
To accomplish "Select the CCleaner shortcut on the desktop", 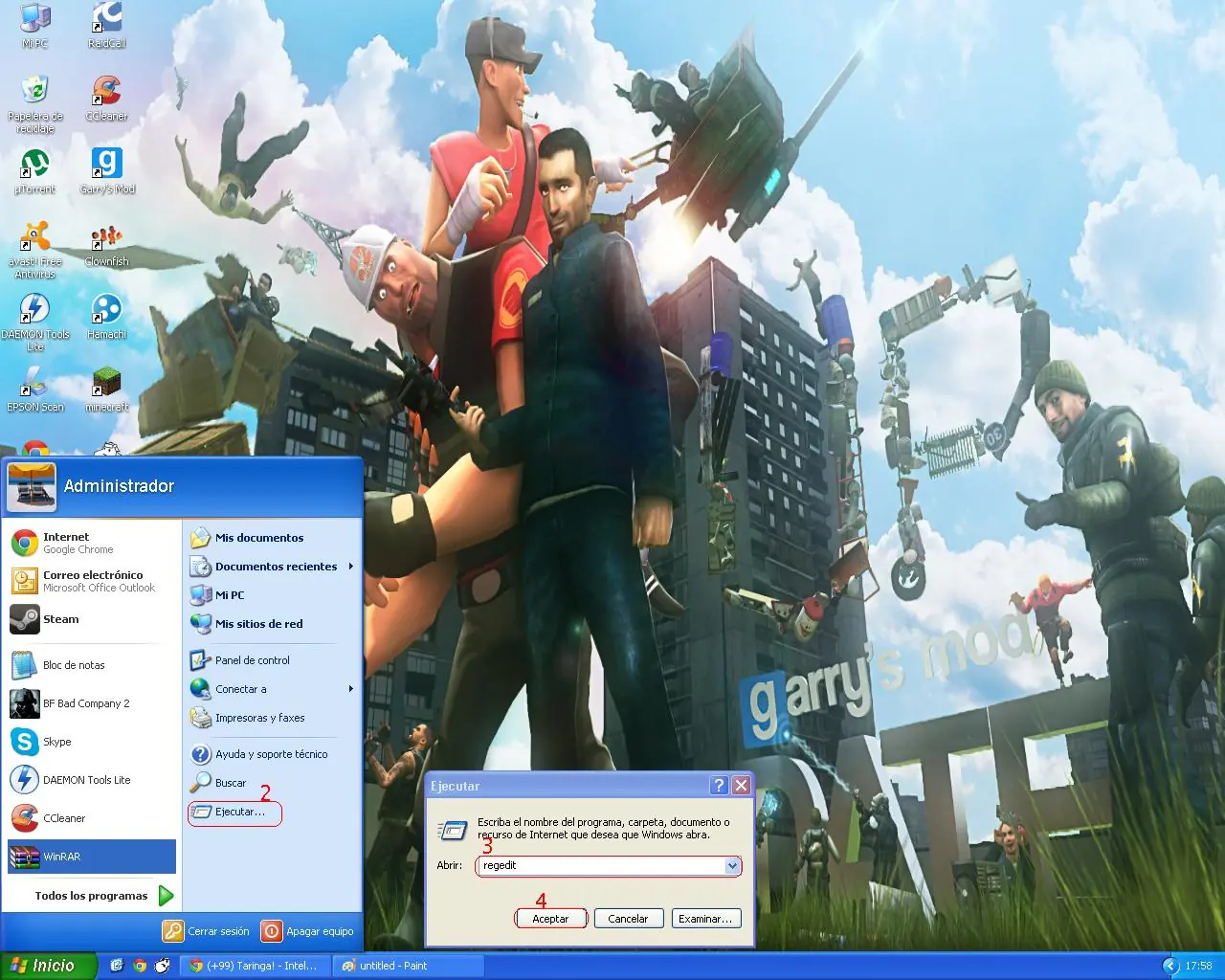I will pos(106,98).
